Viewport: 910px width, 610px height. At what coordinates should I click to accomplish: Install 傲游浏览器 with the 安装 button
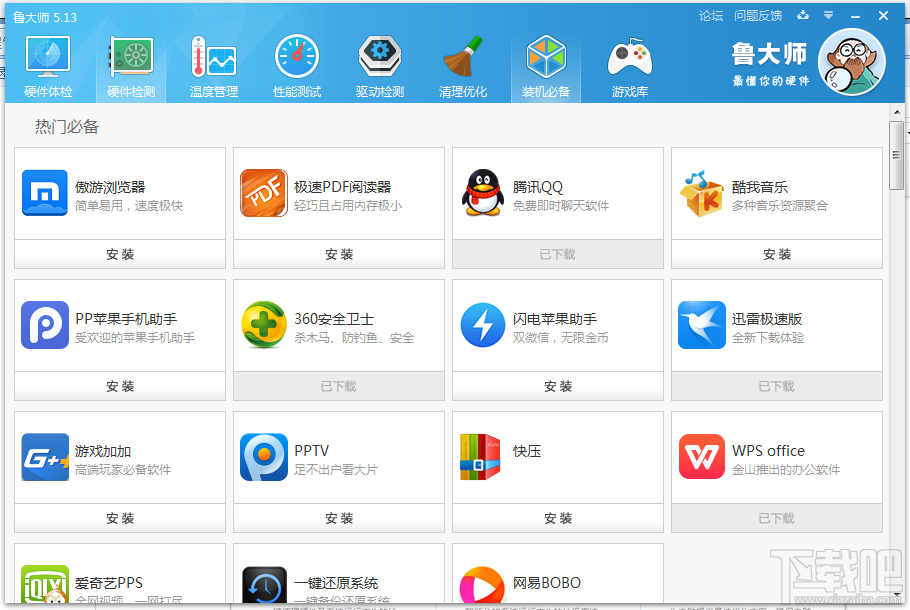pos(120,254)
